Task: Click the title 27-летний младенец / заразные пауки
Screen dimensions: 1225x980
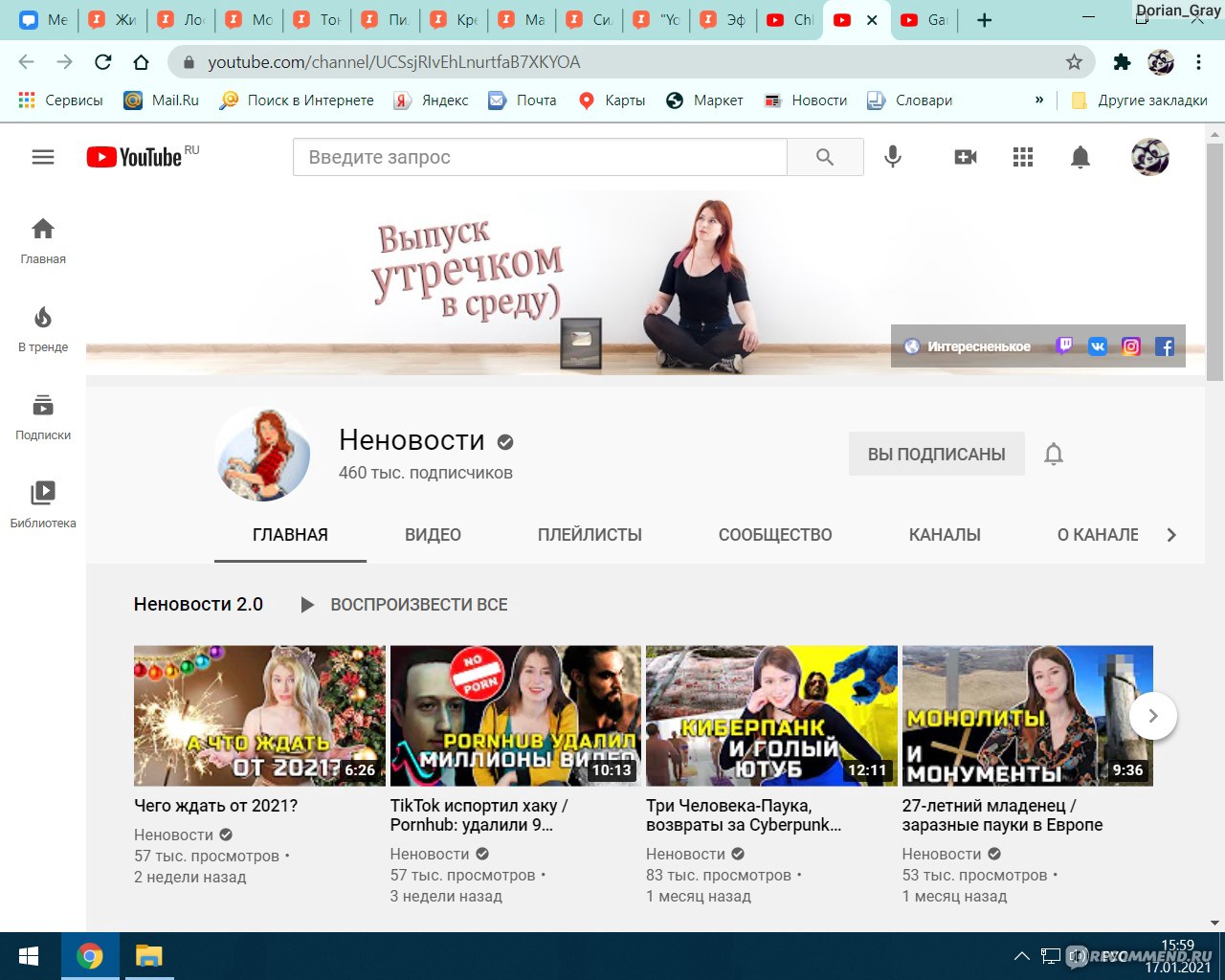Action: 1003,815
